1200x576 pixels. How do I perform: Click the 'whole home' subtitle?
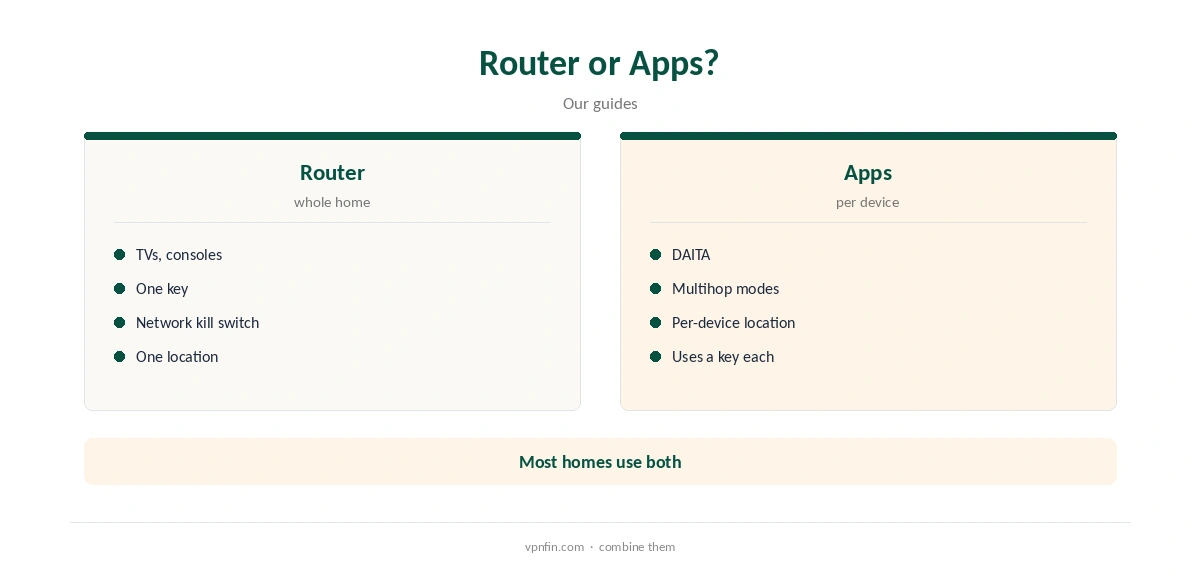[332, 202]
